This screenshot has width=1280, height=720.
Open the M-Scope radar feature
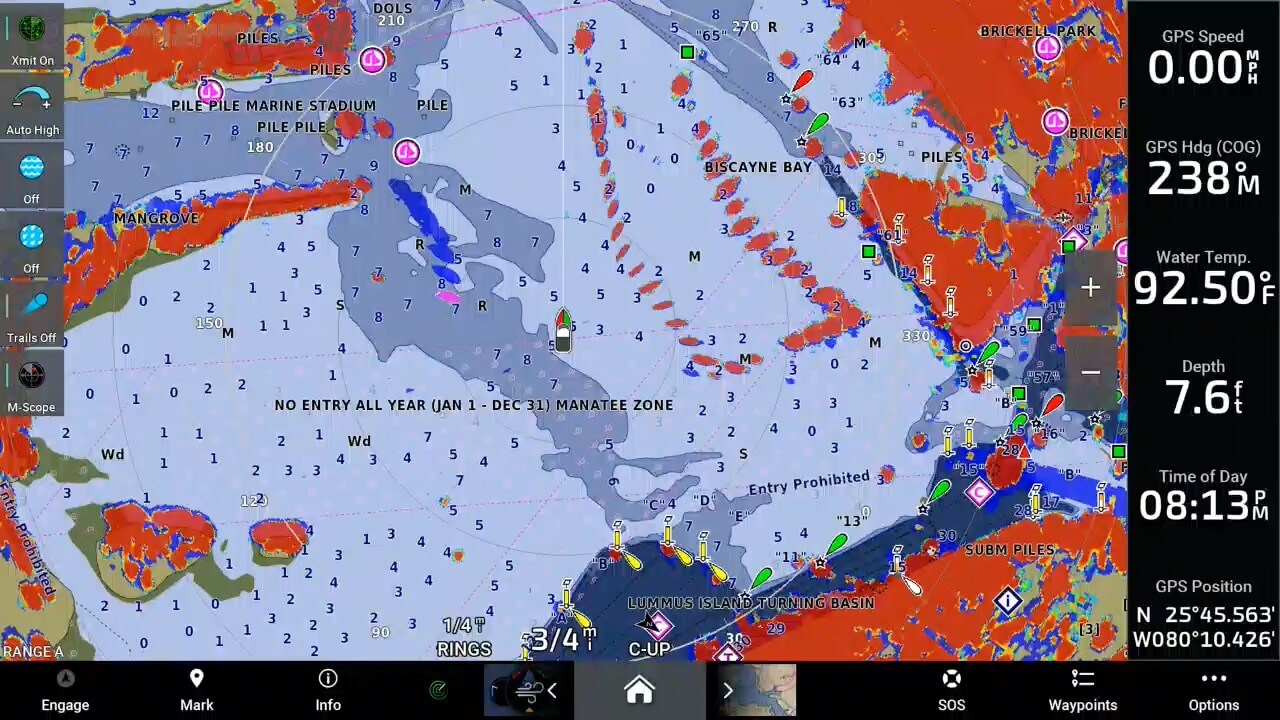tap(32, 385)
